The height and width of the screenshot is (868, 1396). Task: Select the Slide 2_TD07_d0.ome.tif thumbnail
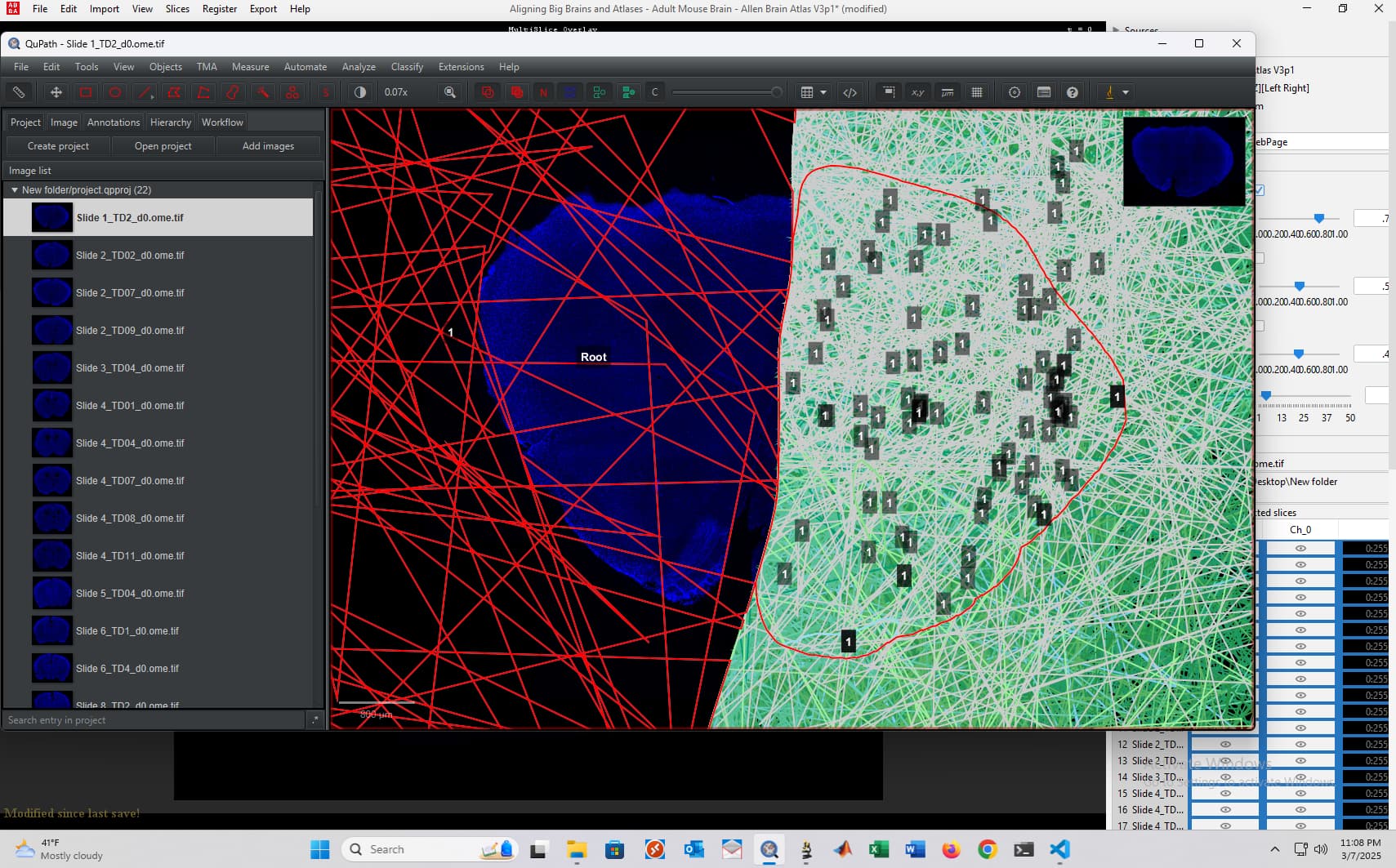click(x=51, y=292)
